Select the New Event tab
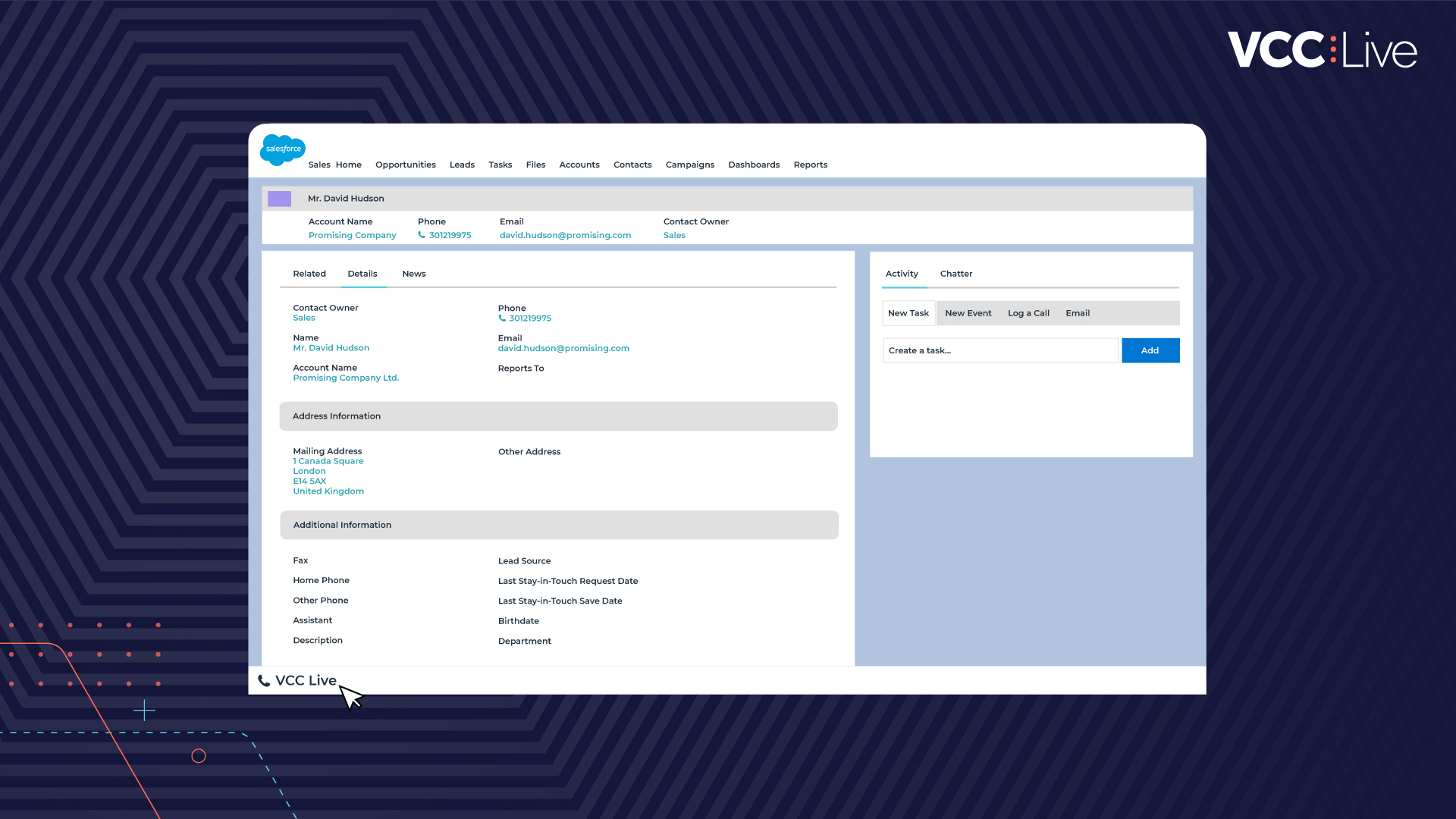This screenshot has width=1456, height=819. pyautogui.click(x=968, y=313)
